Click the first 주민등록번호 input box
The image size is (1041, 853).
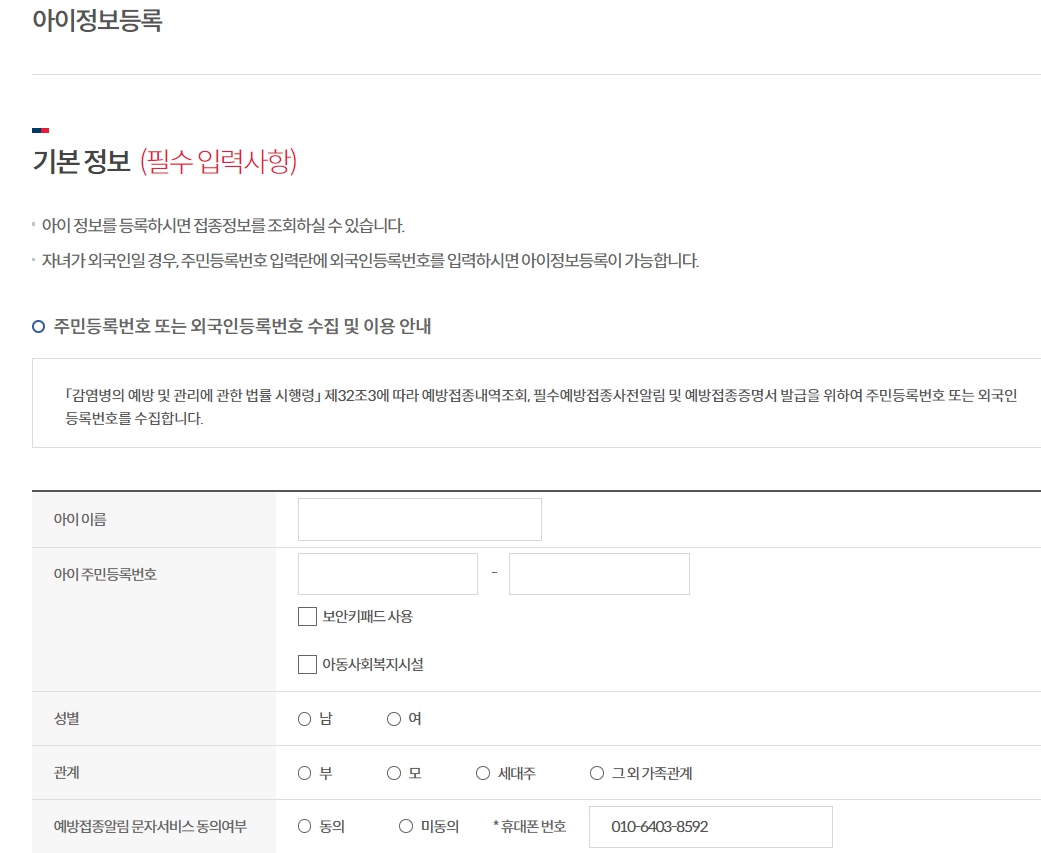(387, 573)
